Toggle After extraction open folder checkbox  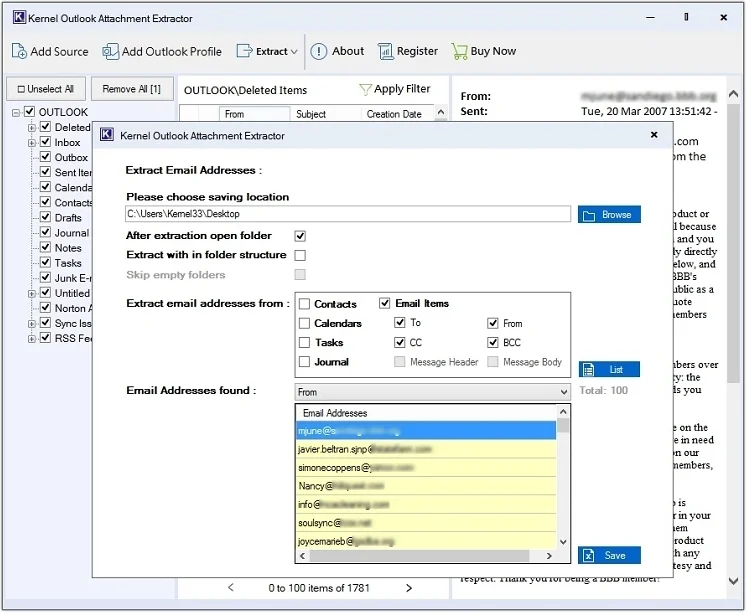(300, 236)
